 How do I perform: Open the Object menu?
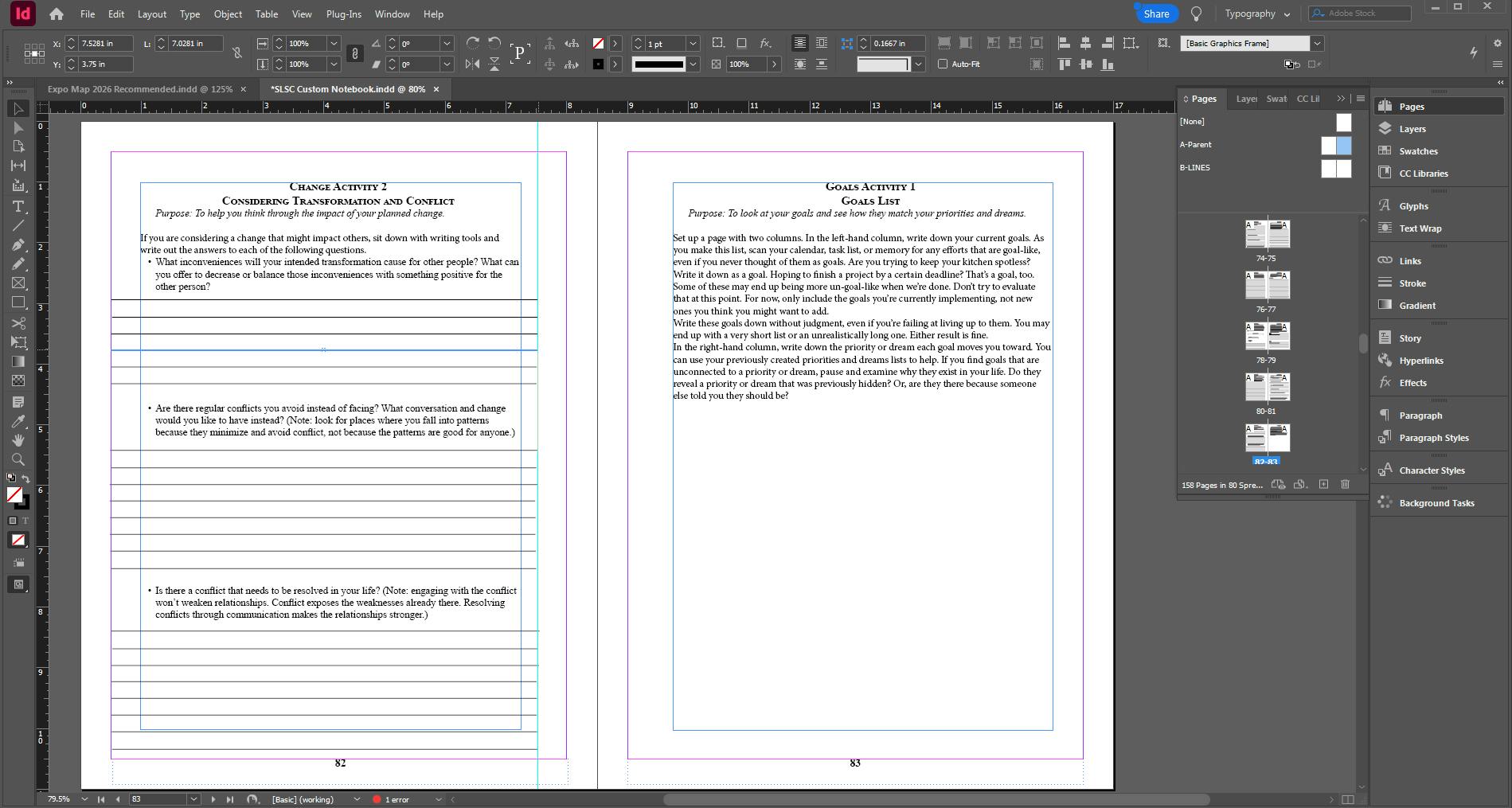point(228,14)
